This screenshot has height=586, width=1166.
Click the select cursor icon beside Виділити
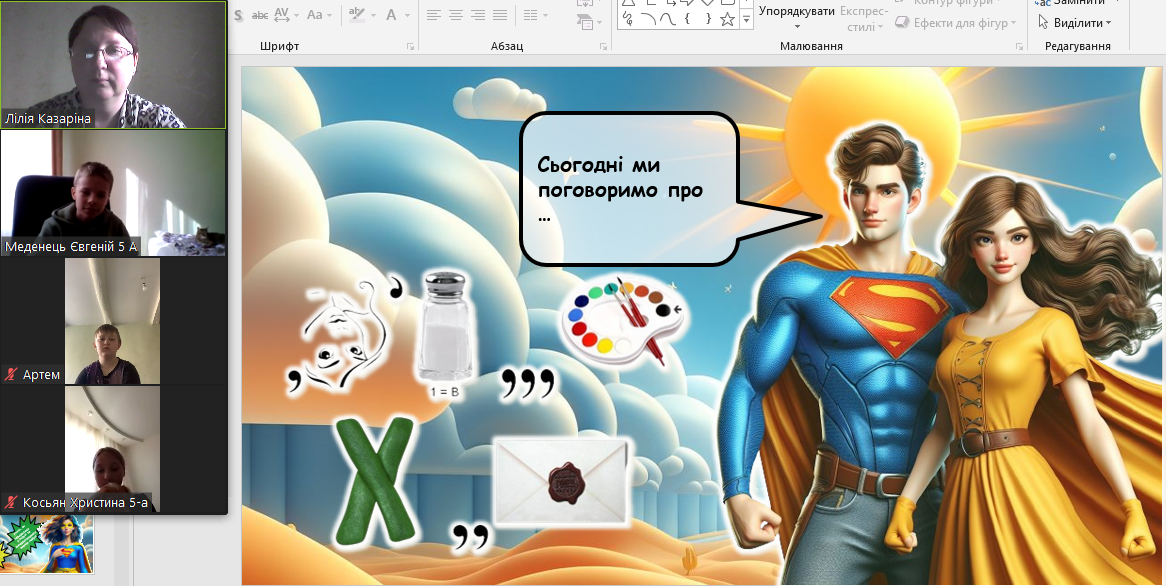[x=1043, y=23]
